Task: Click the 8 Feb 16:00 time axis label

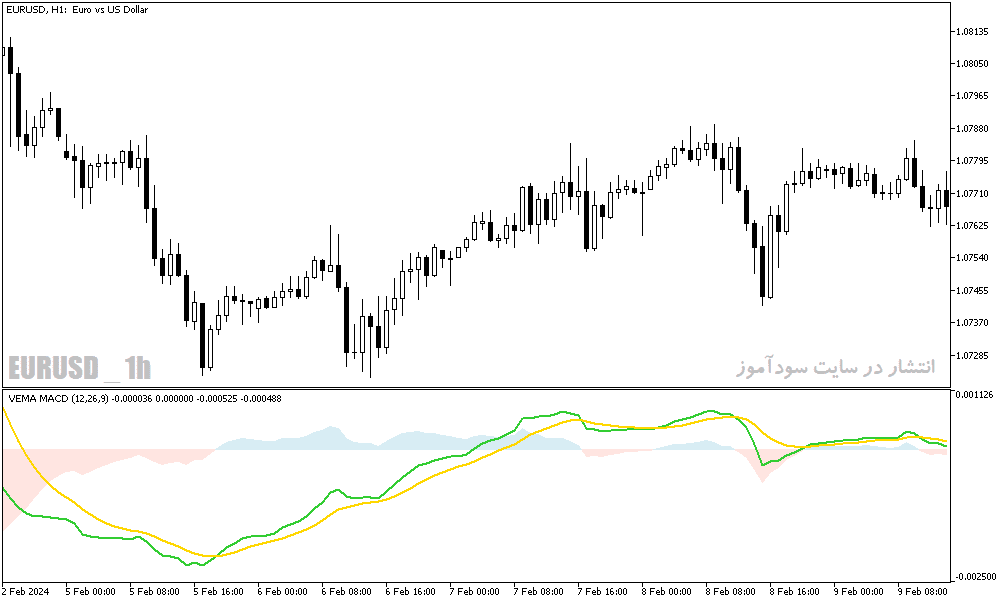Action: click(x=794, y=591)
